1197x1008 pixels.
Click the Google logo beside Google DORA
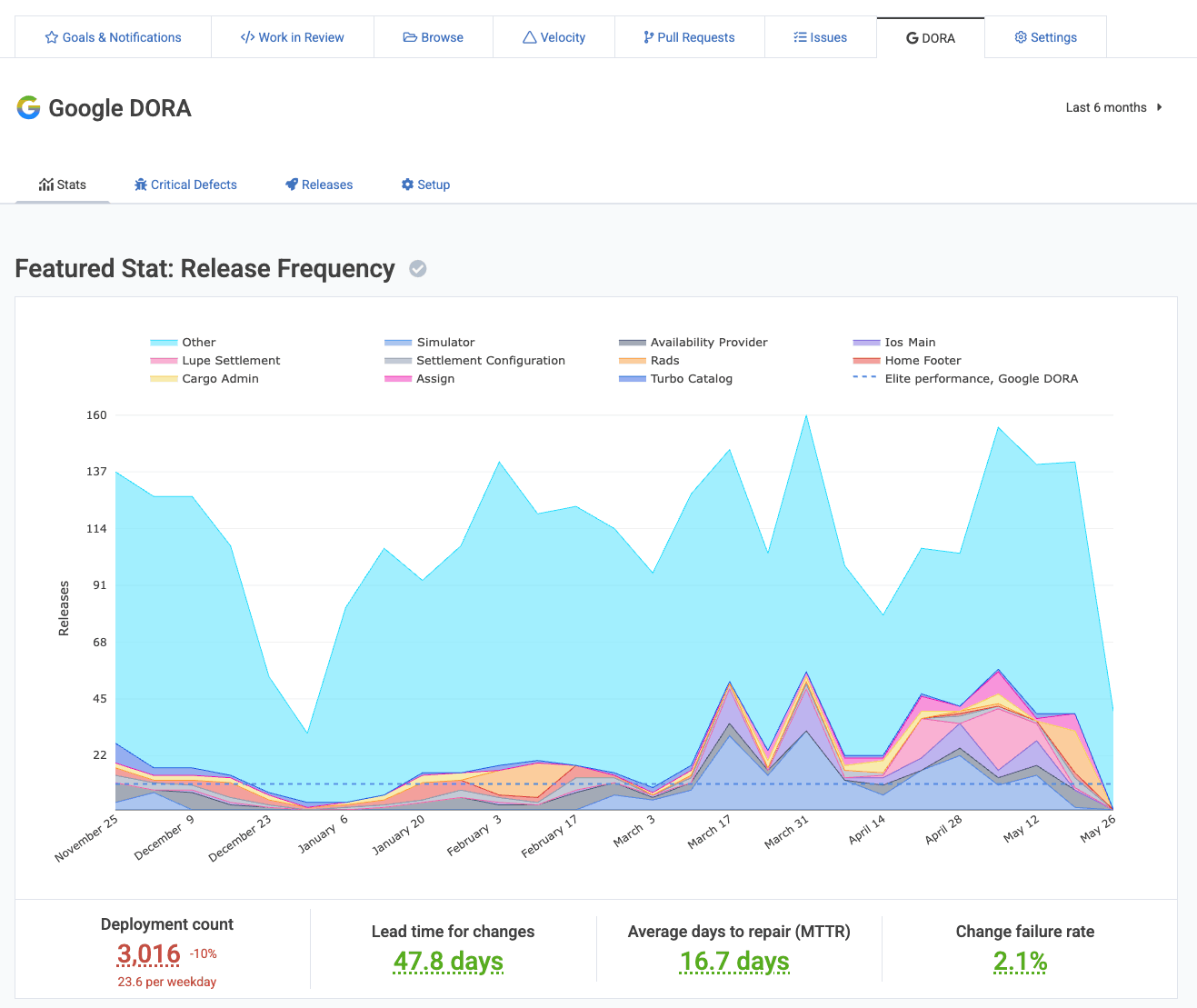[x=29, y=108]
